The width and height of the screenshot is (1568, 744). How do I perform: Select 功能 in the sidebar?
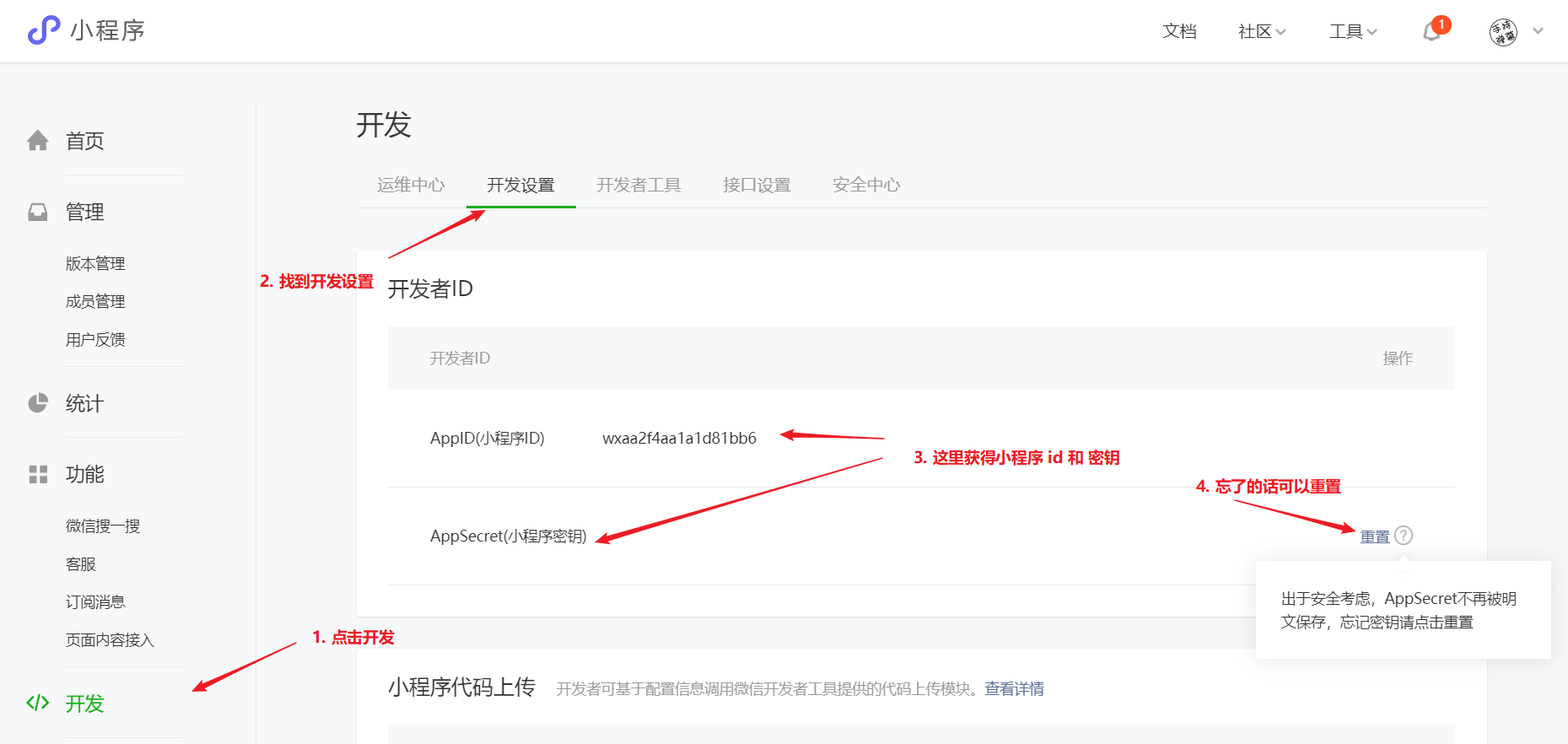click(85, 474)
